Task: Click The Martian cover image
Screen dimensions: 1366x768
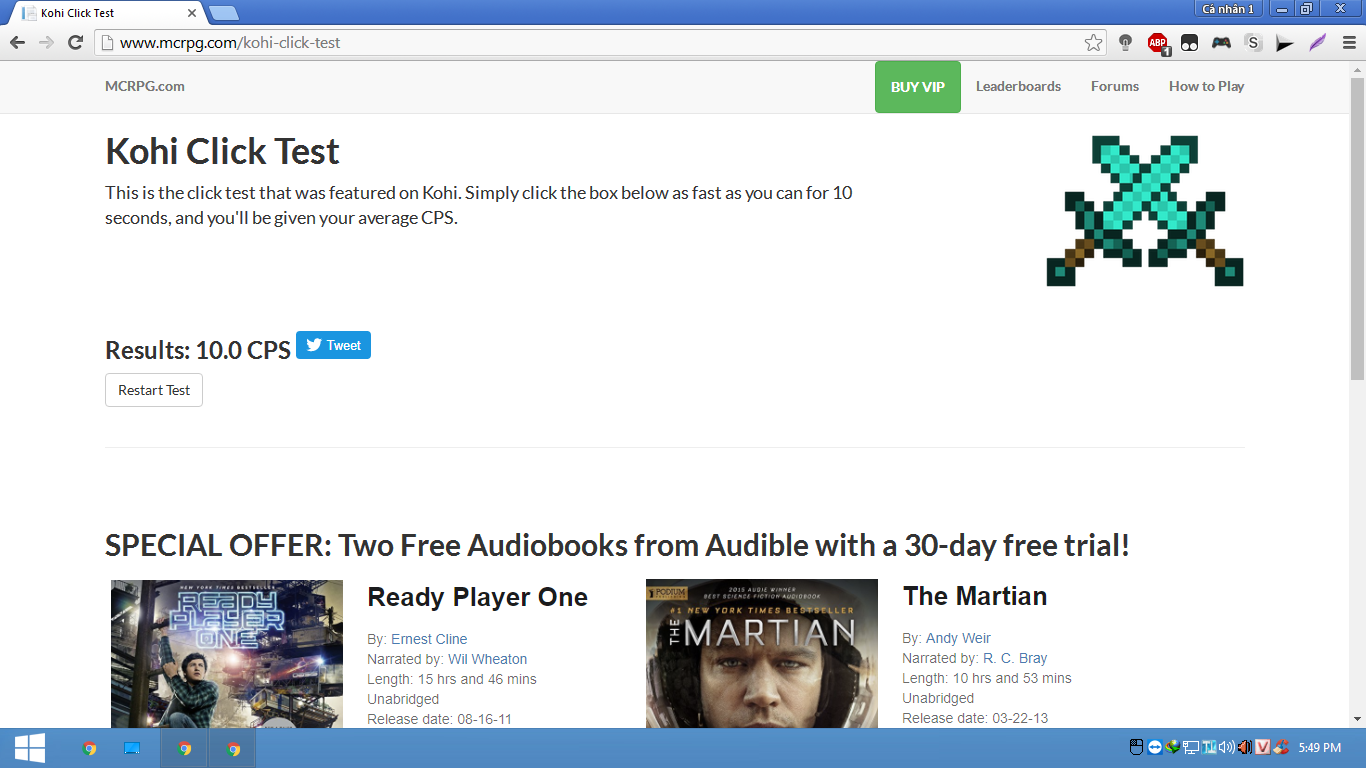Action: 762,654
